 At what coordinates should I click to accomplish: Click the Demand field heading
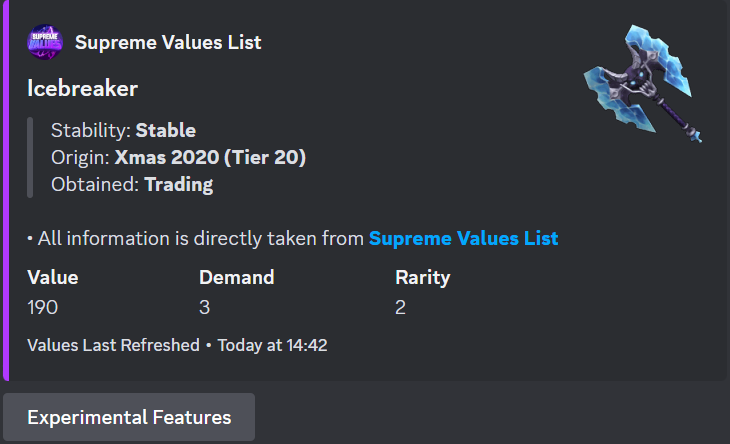click(236, 278)
